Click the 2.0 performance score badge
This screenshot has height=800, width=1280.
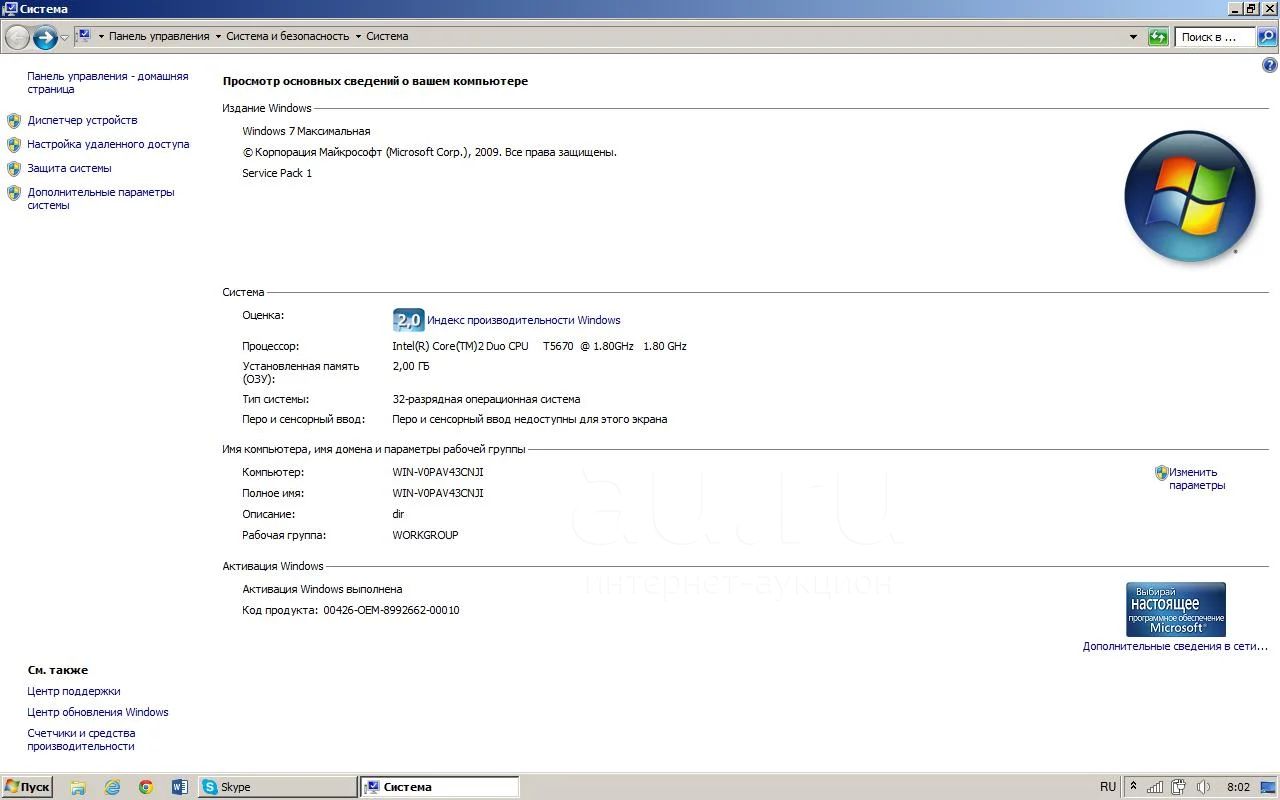(x=408, y=320)
